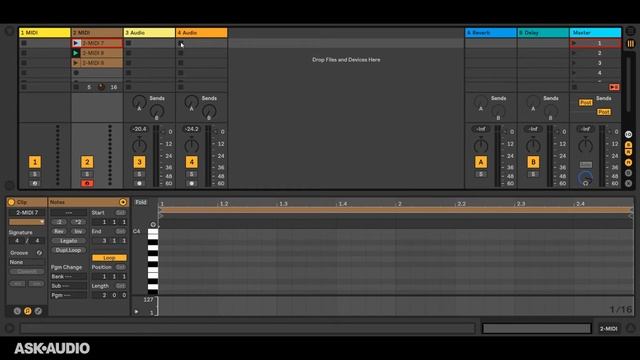
Task: Select the 1 MIDI track header
Action: (x=44, y=33)
